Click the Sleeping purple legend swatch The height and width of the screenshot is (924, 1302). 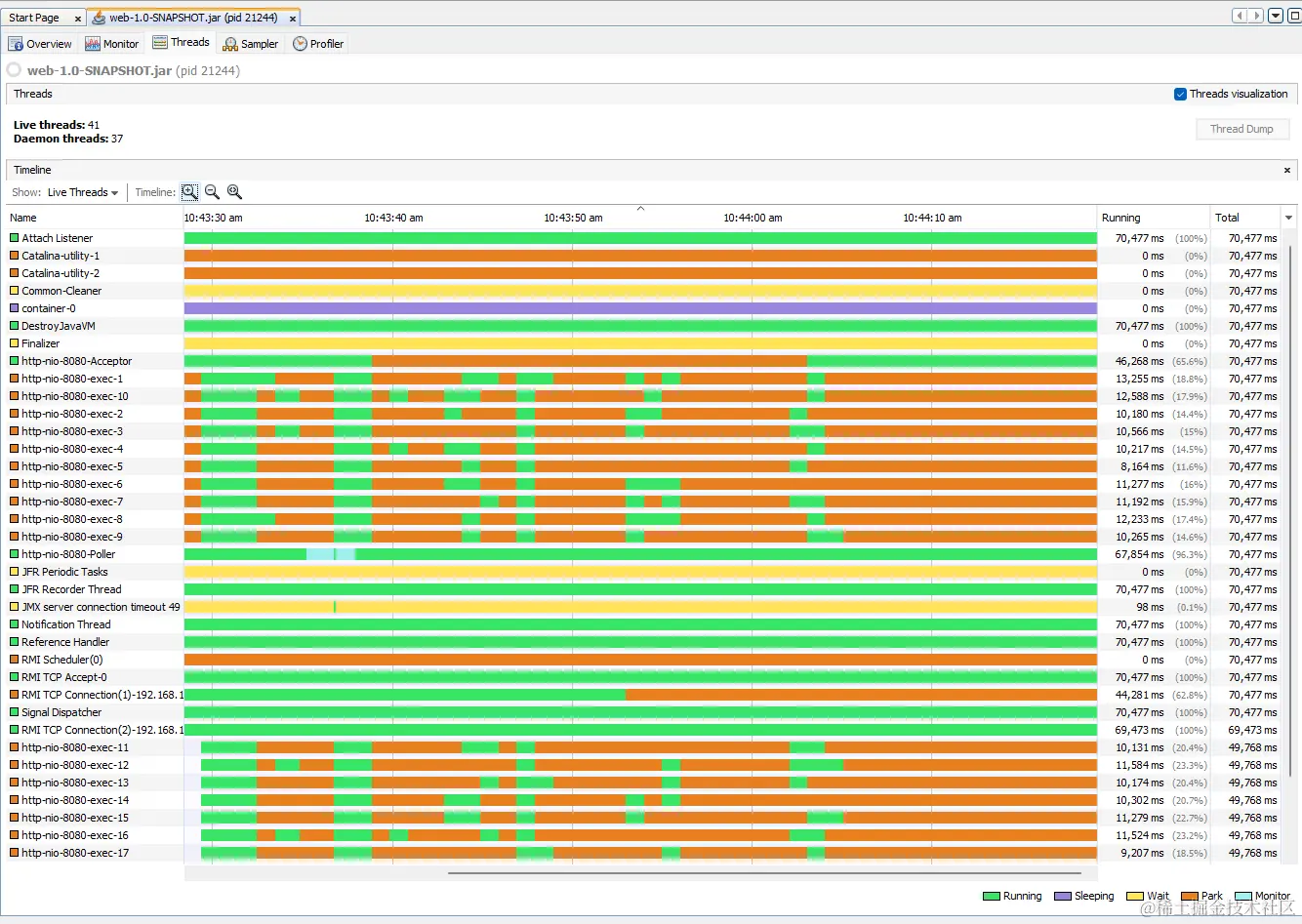(1063, 896)
